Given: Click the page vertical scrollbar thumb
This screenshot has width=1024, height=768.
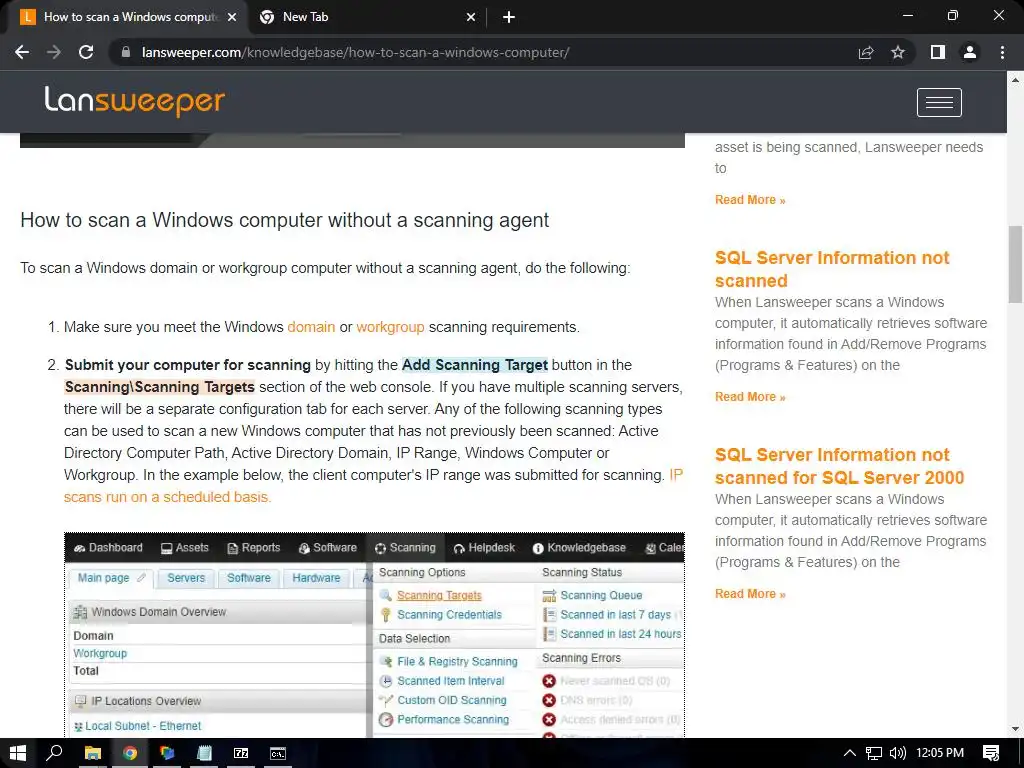Looking at the screenshot, I should (x=1015, y=264).
